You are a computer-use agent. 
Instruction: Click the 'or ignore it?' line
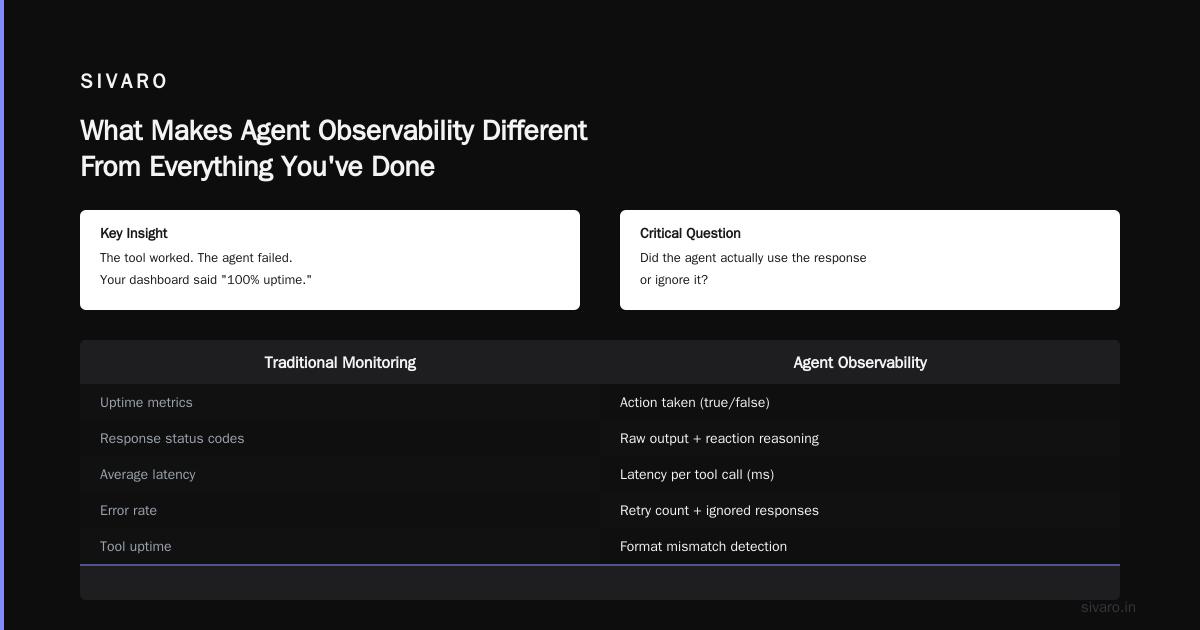tap(674, 279)
